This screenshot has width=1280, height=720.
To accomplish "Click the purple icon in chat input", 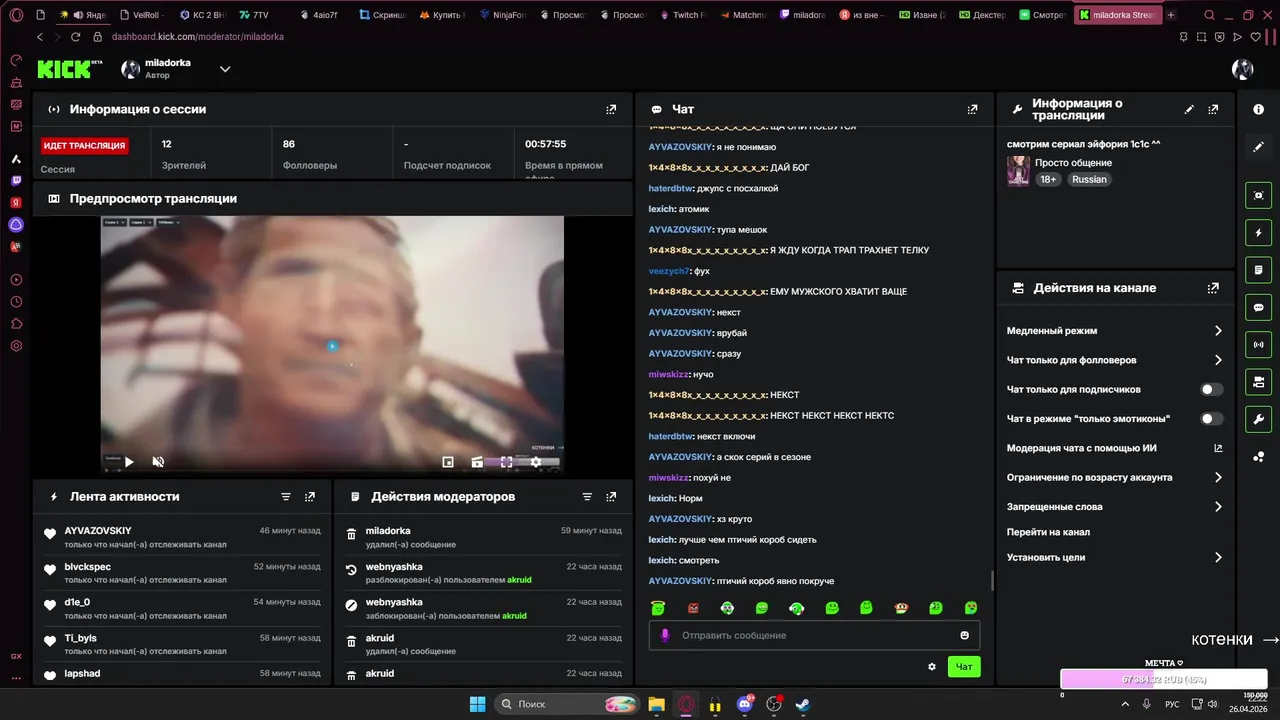I will (665, 635).
